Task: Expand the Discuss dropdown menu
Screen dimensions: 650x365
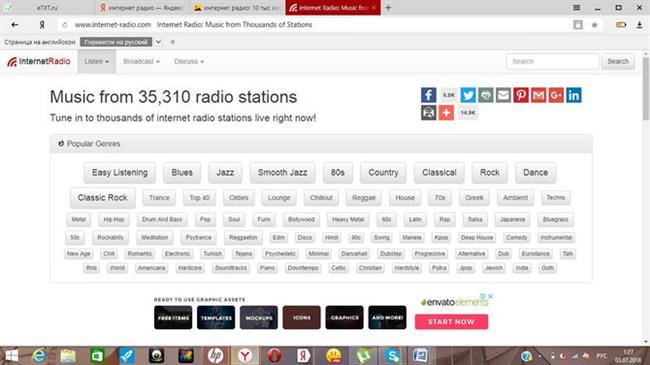Action: 189,61
